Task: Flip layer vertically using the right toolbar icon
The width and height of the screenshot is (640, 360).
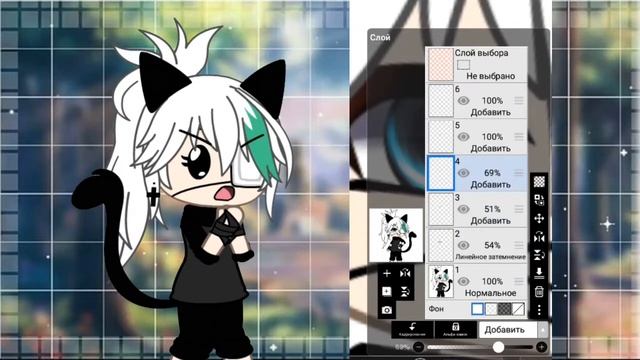Action: pos(539,255)
